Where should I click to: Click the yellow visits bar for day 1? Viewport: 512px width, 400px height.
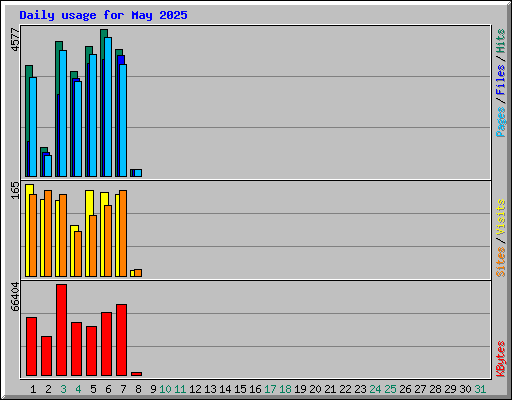[28, 230]
